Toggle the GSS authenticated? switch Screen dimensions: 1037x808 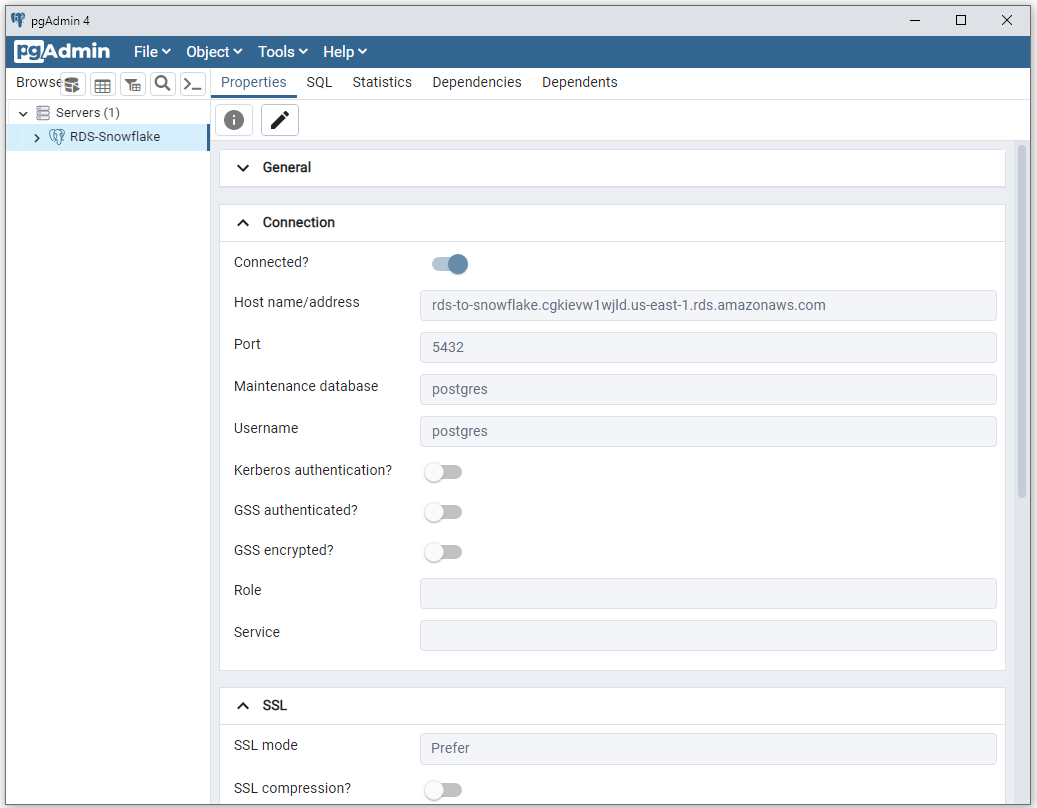click(x=443, y=512)
